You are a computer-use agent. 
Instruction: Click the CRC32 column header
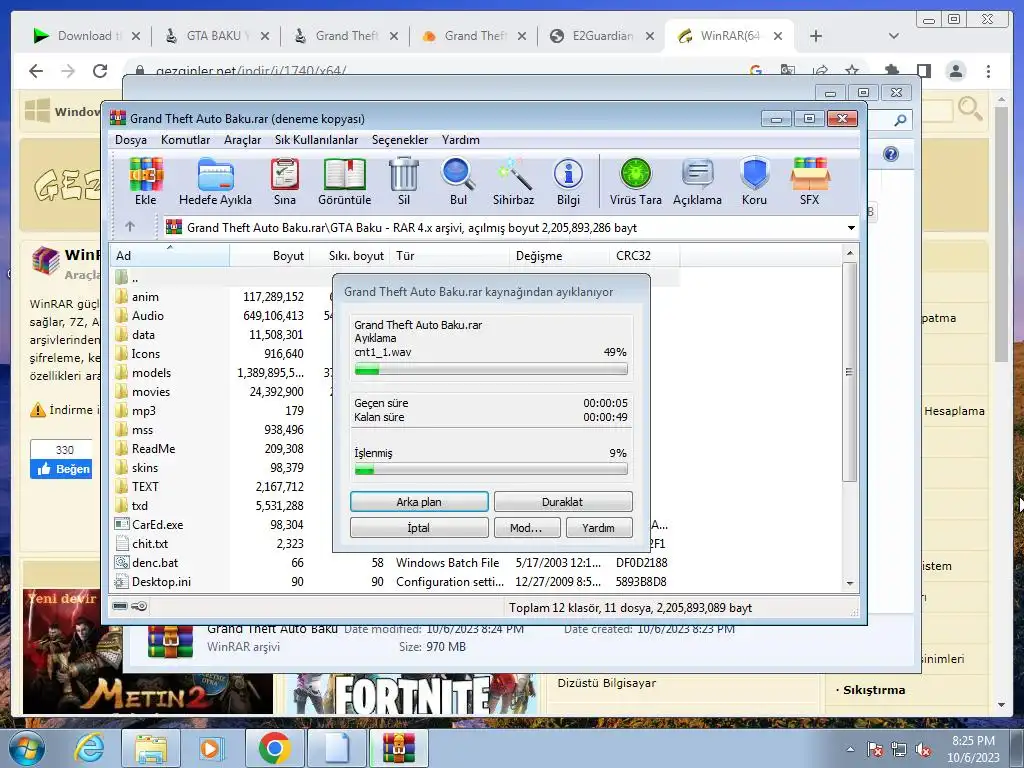643,255
